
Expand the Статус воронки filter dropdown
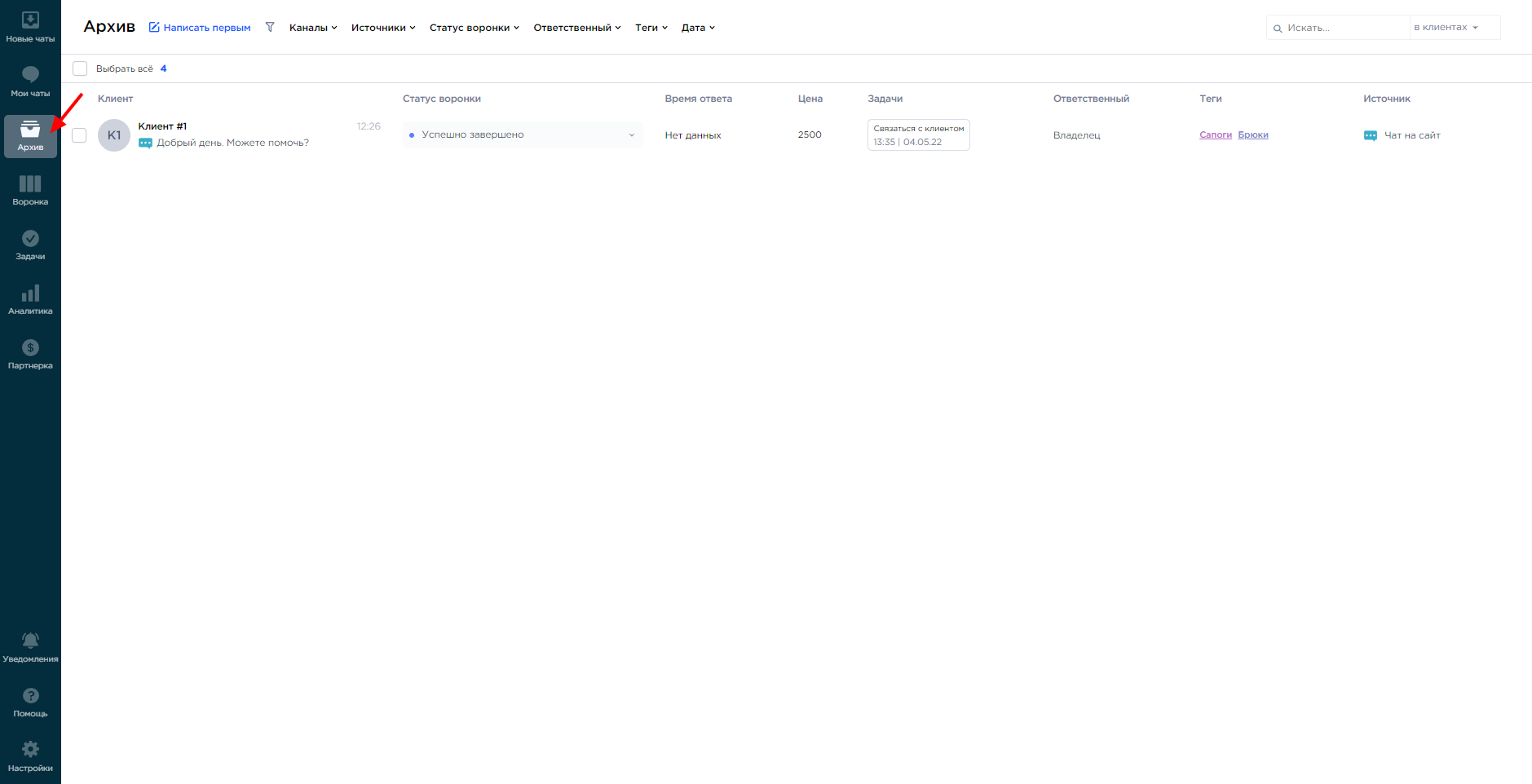[x=475, y=28]
